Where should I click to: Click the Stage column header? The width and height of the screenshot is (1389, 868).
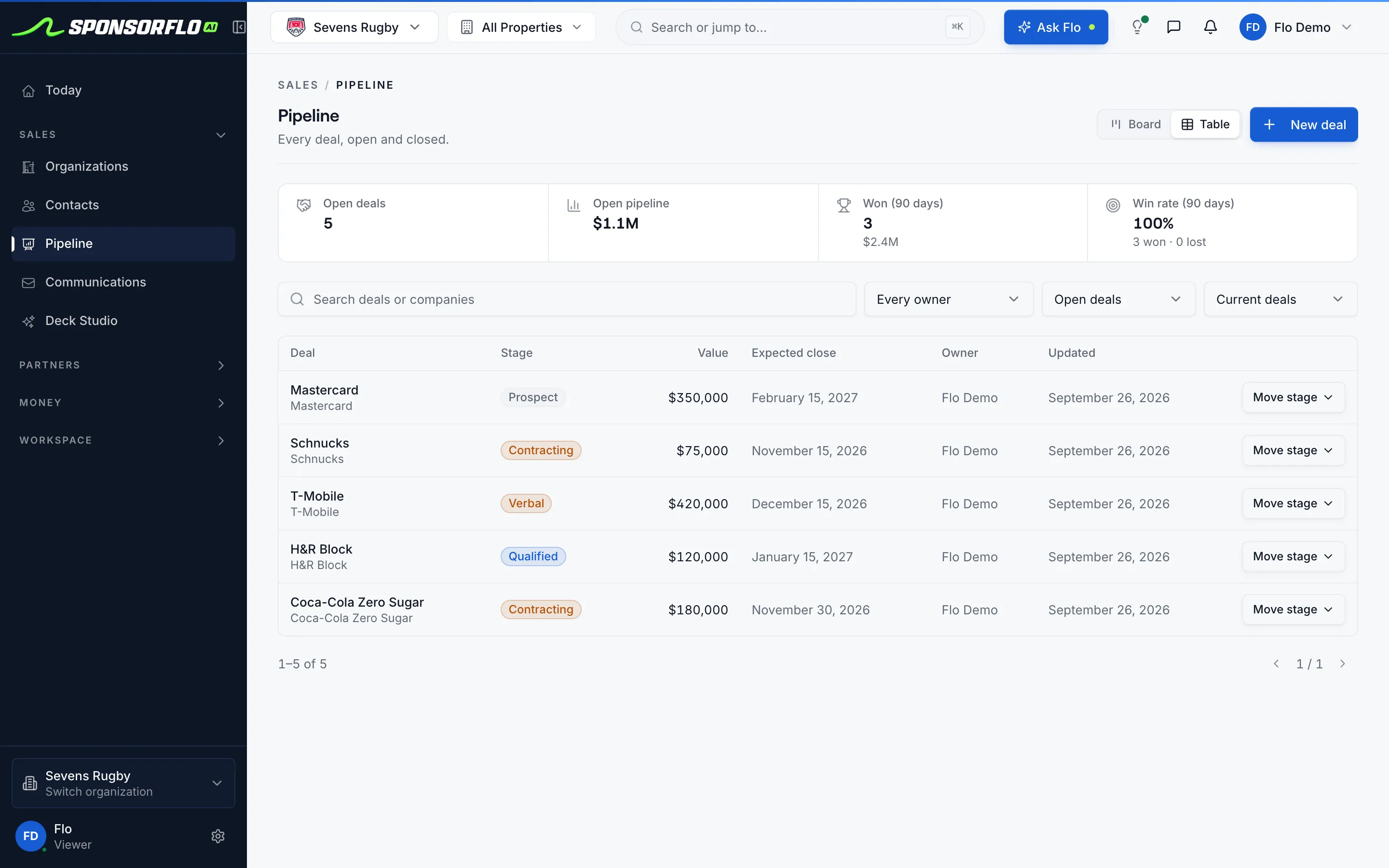(517, 353)
